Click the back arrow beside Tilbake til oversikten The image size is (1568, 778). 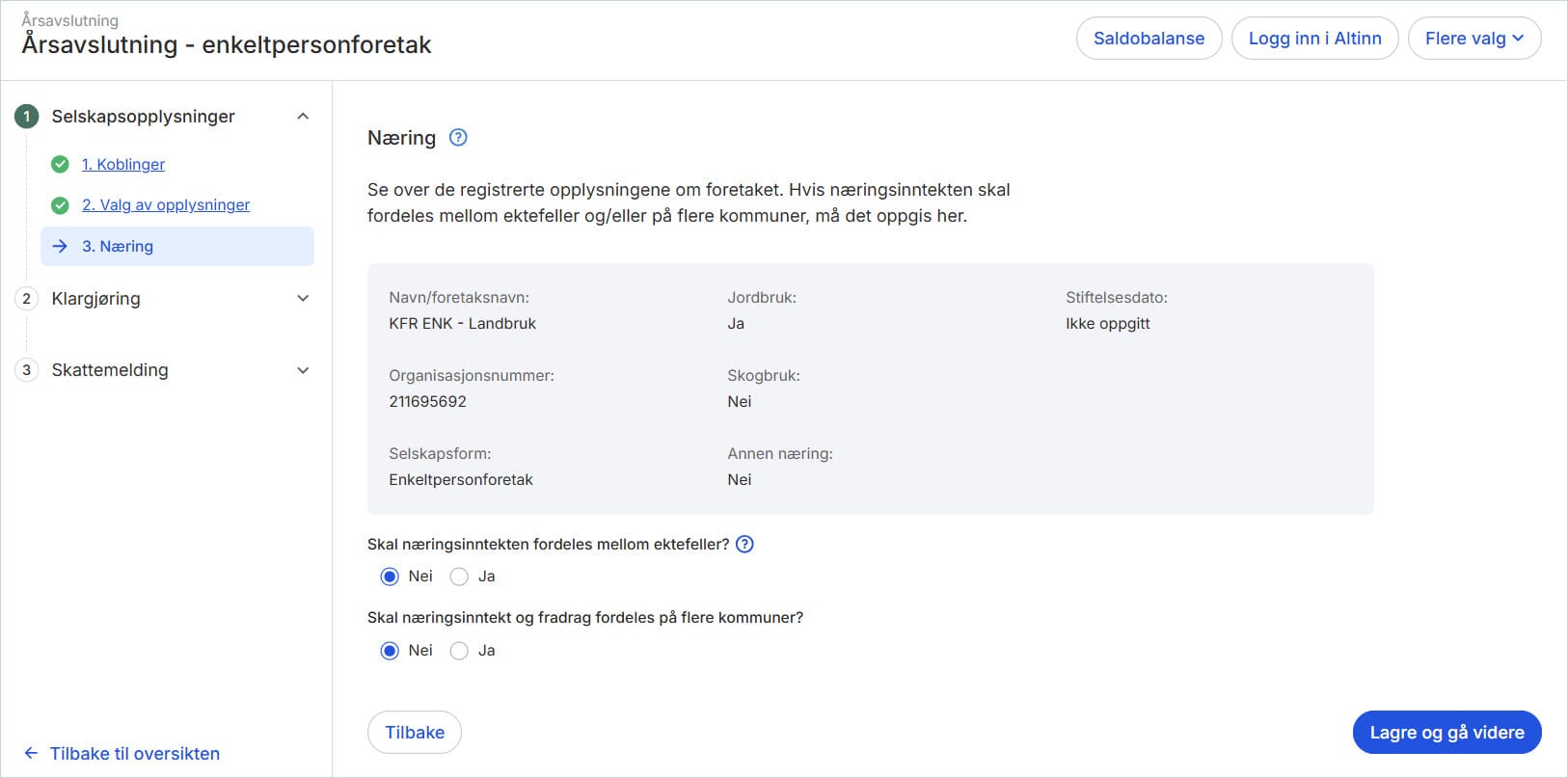coord(30,753)
